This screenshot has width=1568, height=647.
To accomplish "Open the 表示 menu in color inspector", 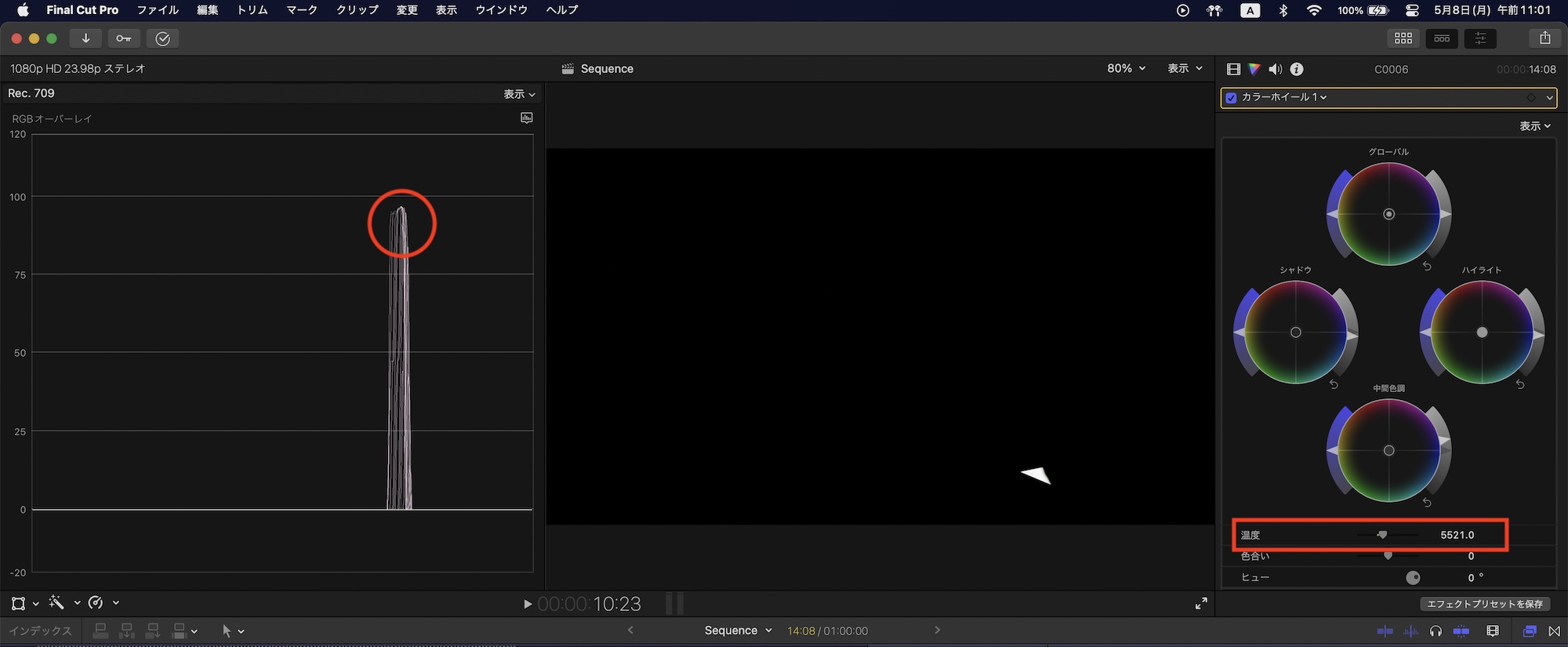I will [x=1535, y=125].
